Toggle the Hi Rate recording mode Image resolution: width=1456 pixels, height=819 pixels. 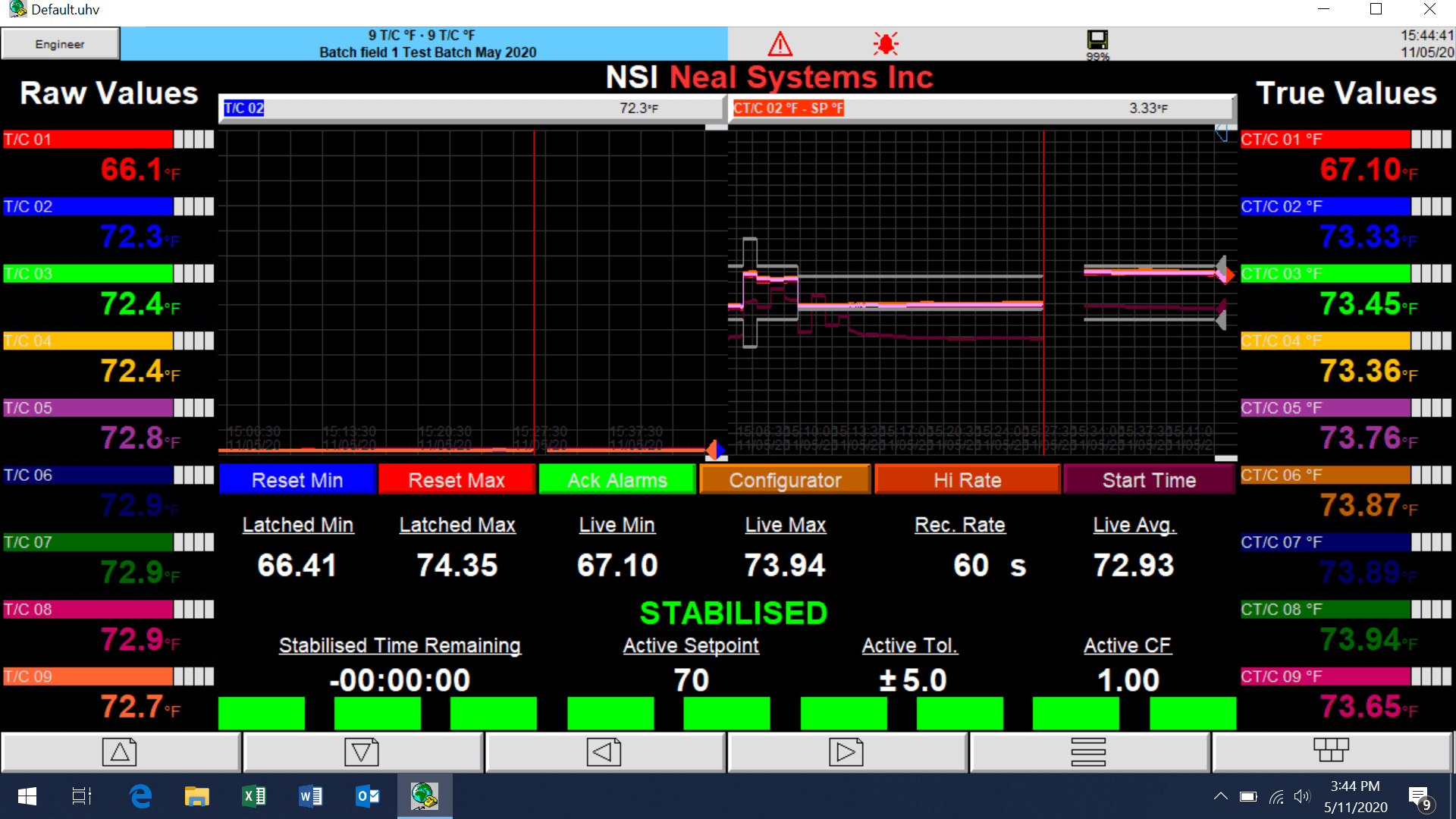click(967, 480)
